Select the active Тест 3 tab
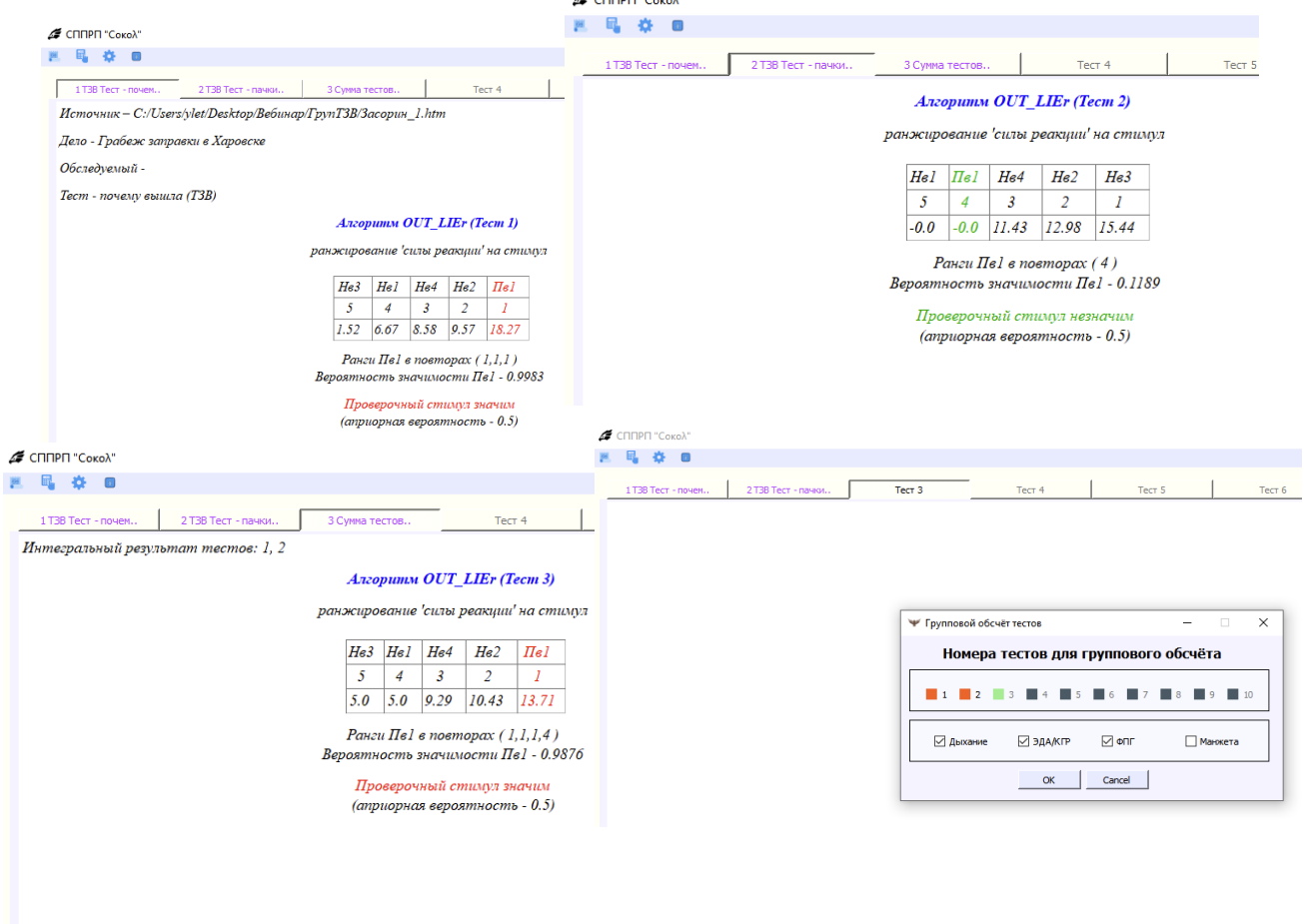The width and height of the screenshot is (1304, 924). 908,490
